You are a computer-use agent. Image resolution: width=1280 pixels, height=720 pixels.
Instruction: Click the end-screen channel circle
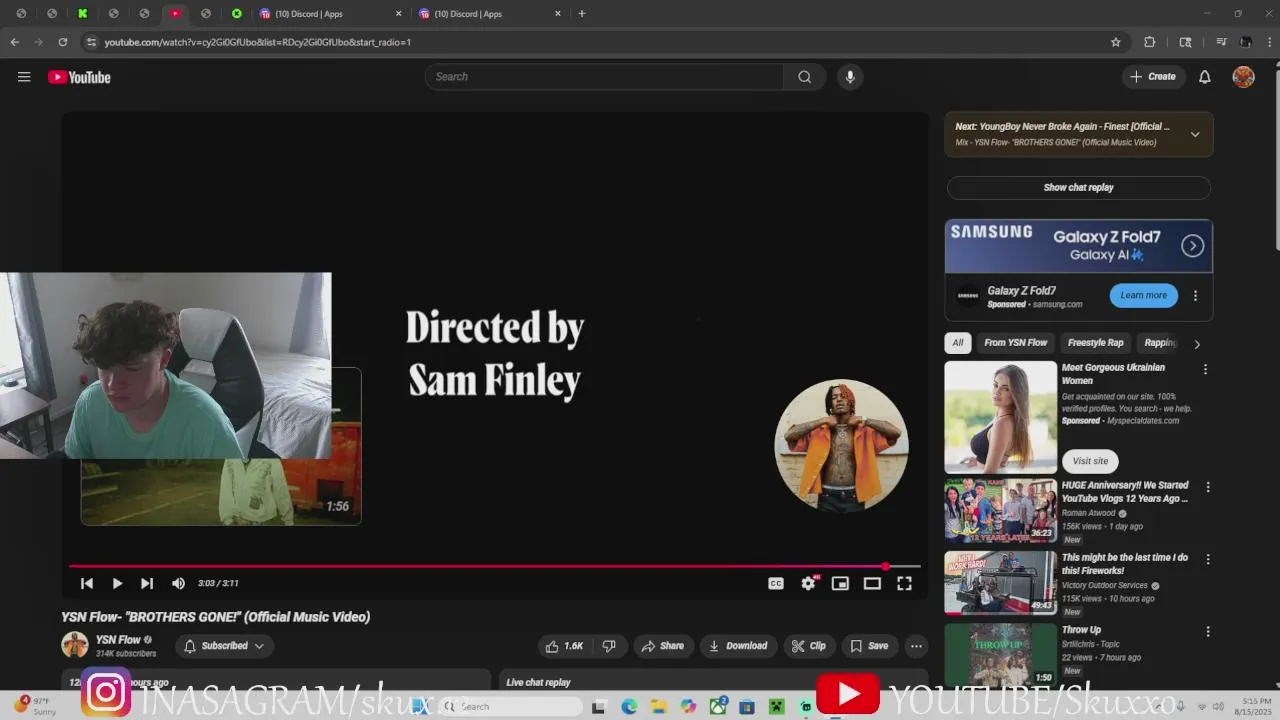(841, 445)
